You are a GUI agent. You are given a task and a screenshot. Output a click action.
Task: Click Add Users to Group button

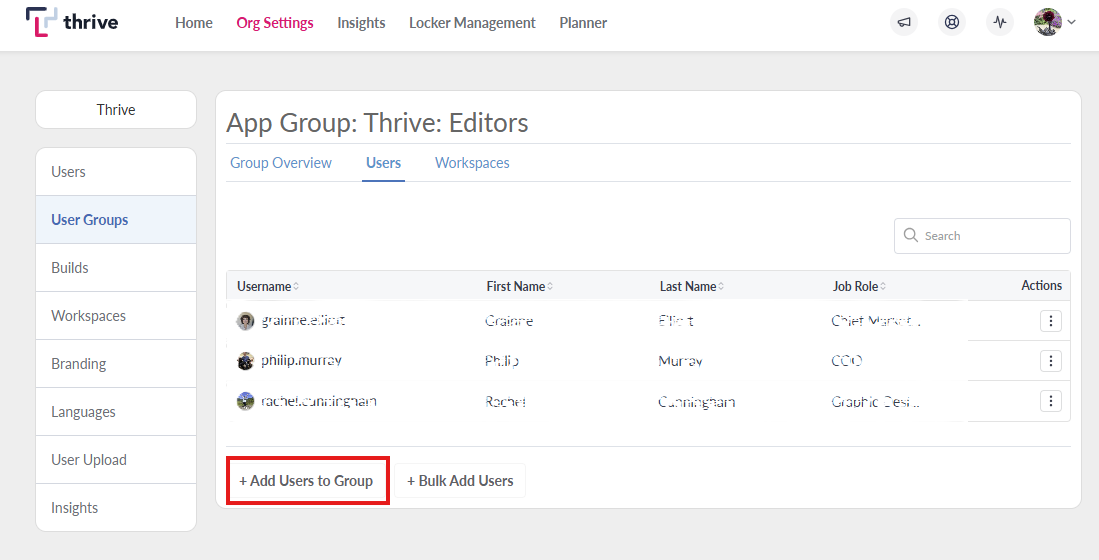pos(307,481)
